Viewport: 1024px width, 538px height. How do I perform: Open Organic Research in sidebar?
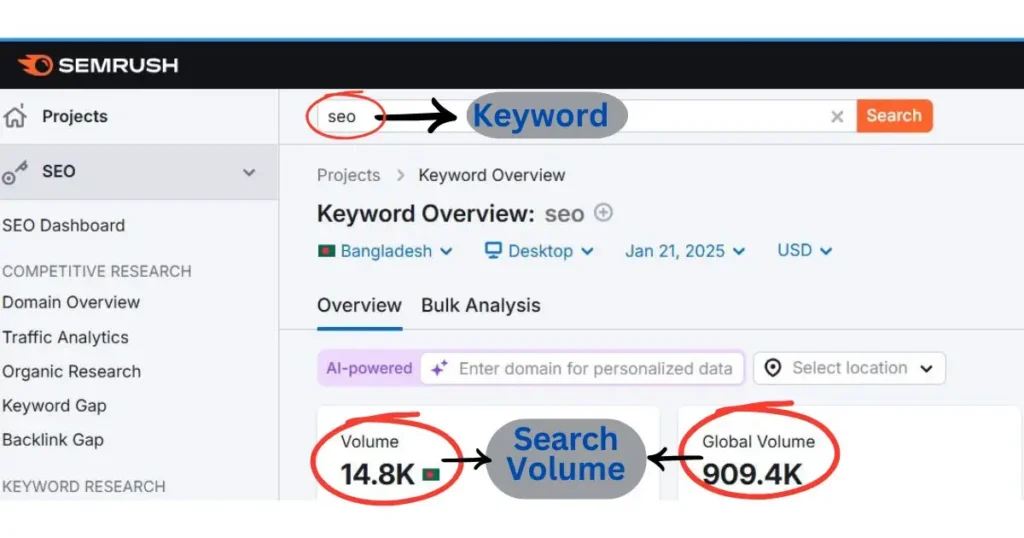click(x=71, y=372)
